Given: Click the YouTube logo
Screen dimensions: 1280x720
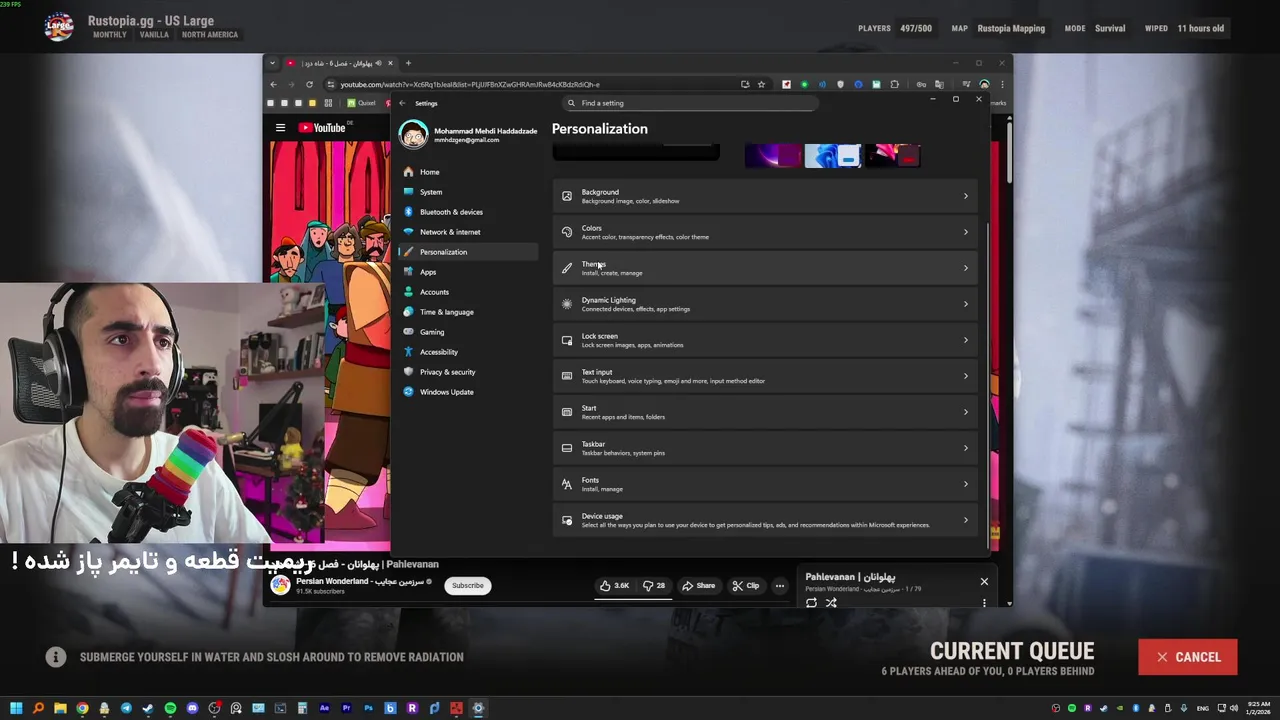Looking at the screenshot, I should point(322,128).
